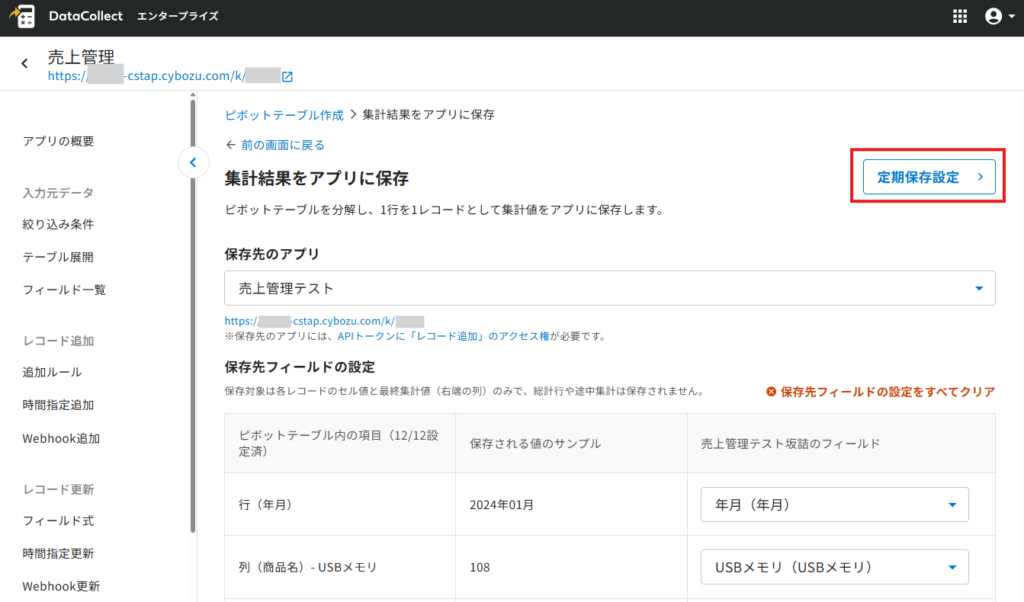Return via 前の画面に戻る link
The height and width of the screenshot is (602, 1024).
282,145
